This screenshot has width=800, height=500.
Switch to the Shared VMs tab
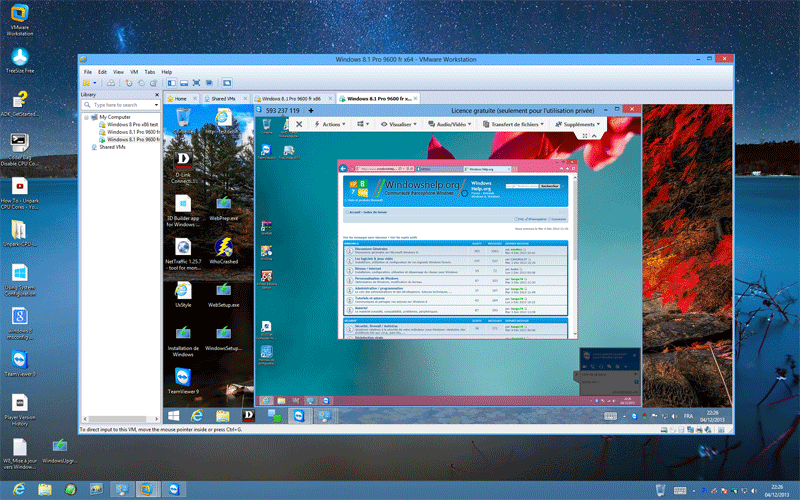click(x=222, y=99)
